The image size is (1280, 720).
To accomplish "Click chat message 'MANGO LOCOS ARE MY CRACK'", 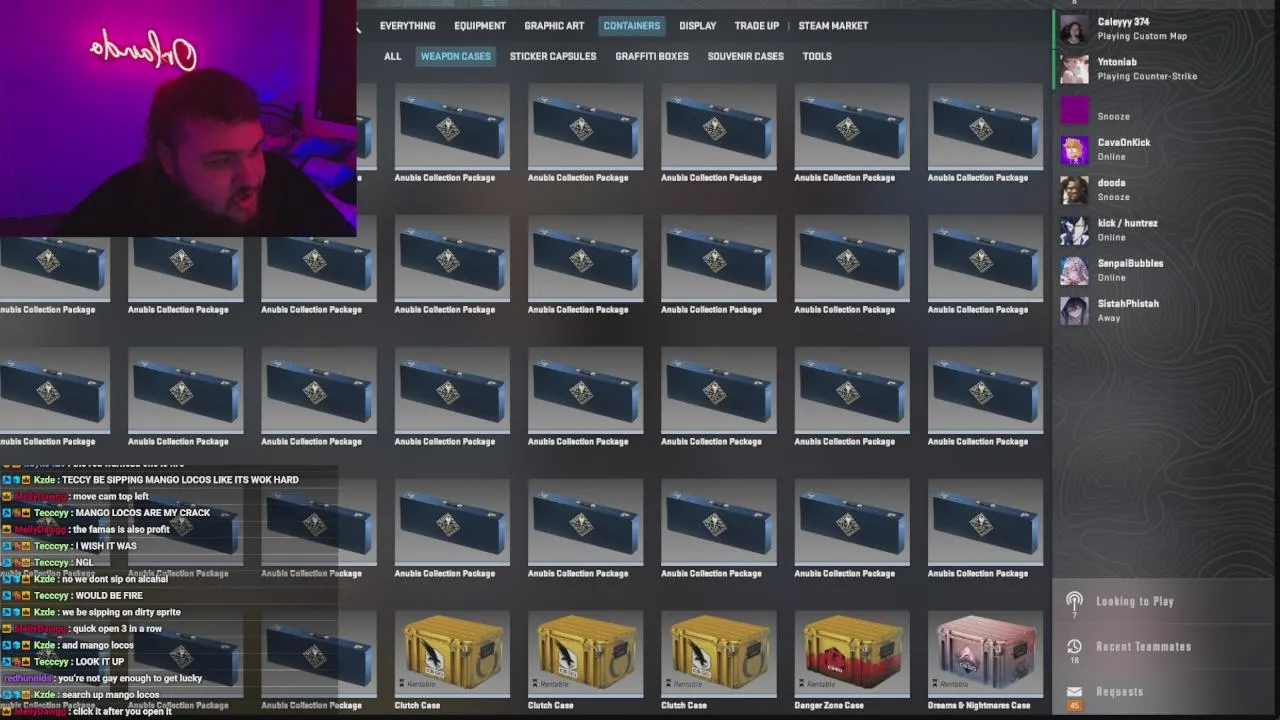I will [x=143, y=513].
